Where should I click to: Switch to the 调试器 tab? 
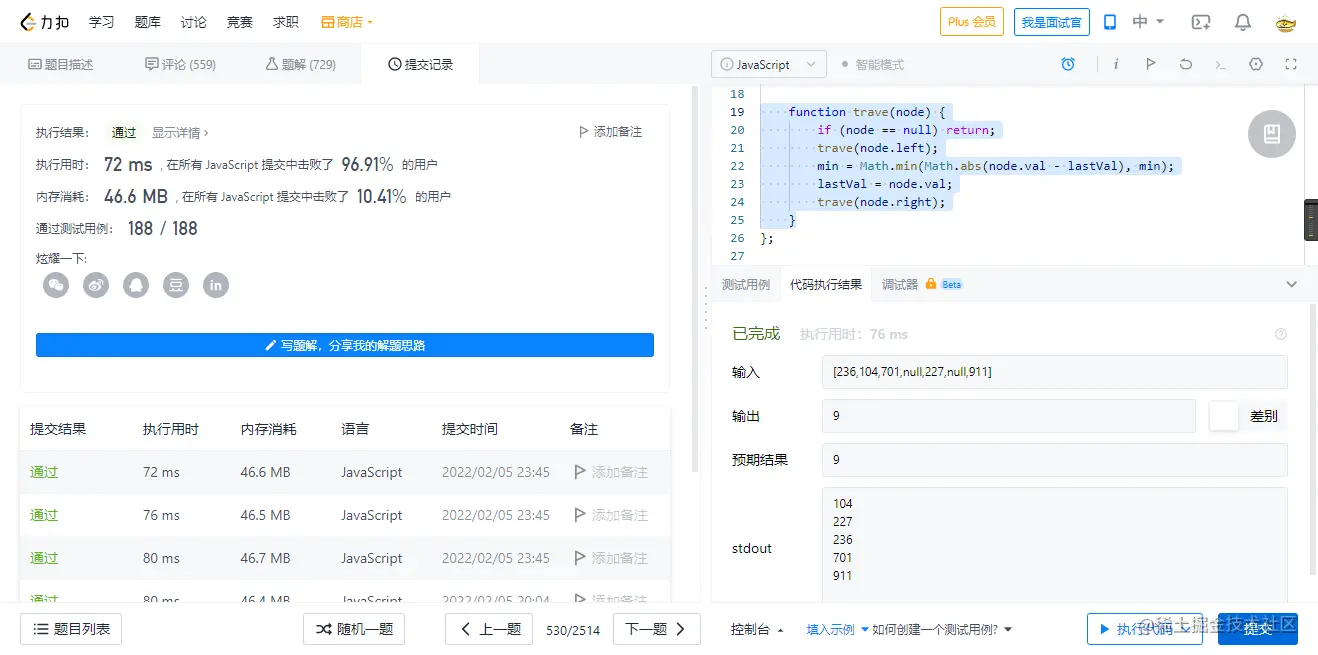coord(900,284)
